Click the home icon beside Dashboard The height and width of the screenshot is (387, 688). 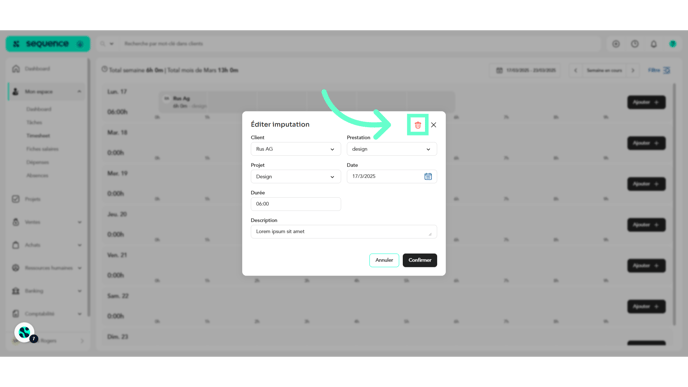click(16, 69)
